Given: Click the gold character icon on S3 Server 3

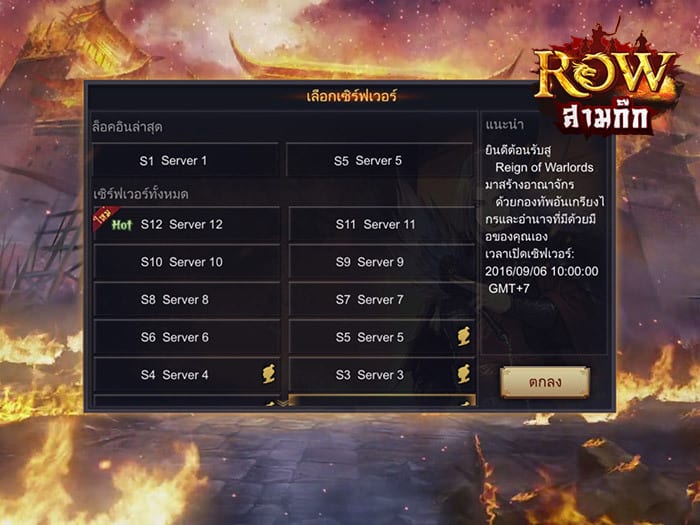Looking at the screenshot, I should (464, 374).
